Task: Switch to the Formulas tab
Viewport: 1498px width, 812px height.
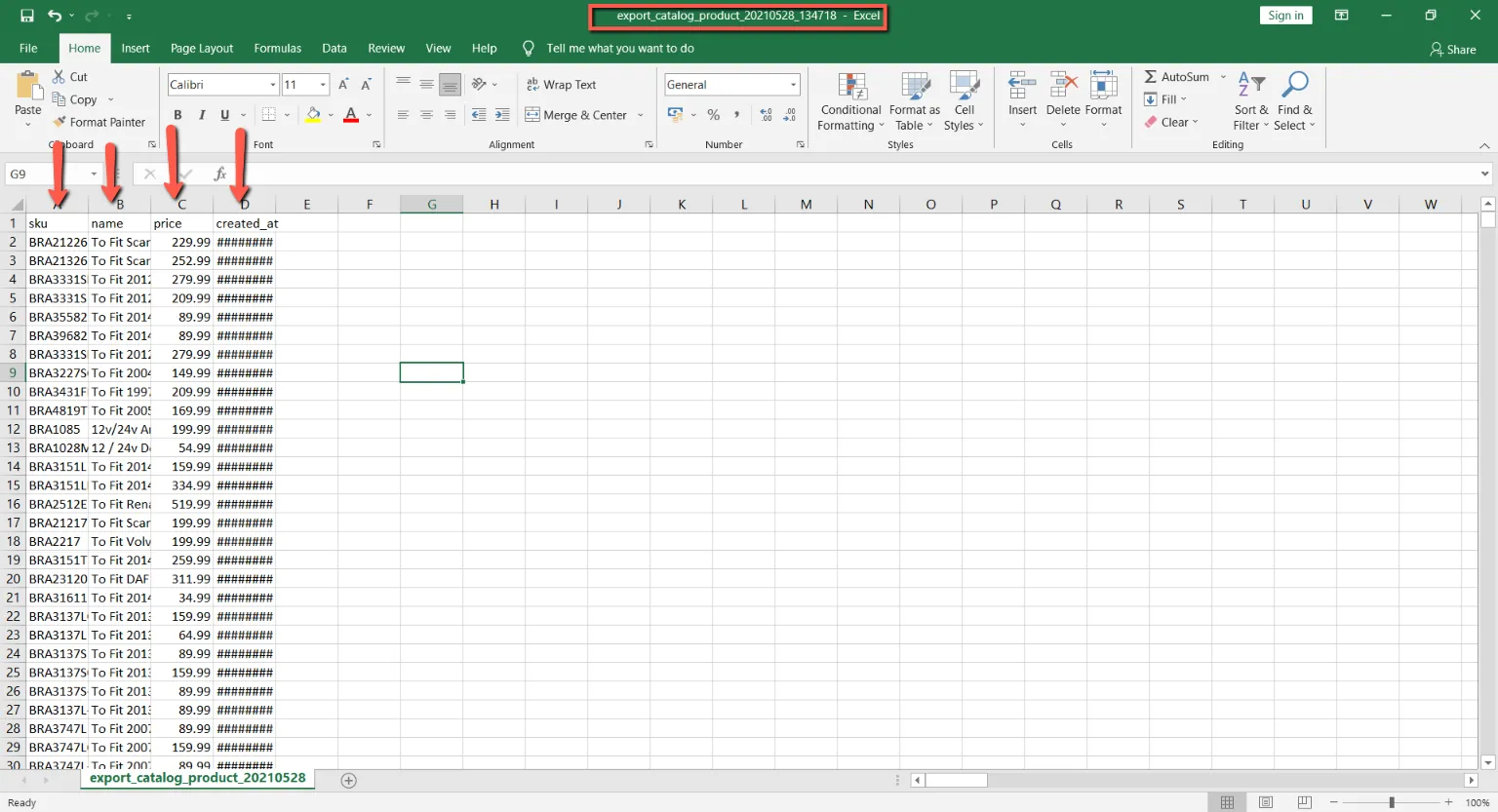Action: click(278, 48)
